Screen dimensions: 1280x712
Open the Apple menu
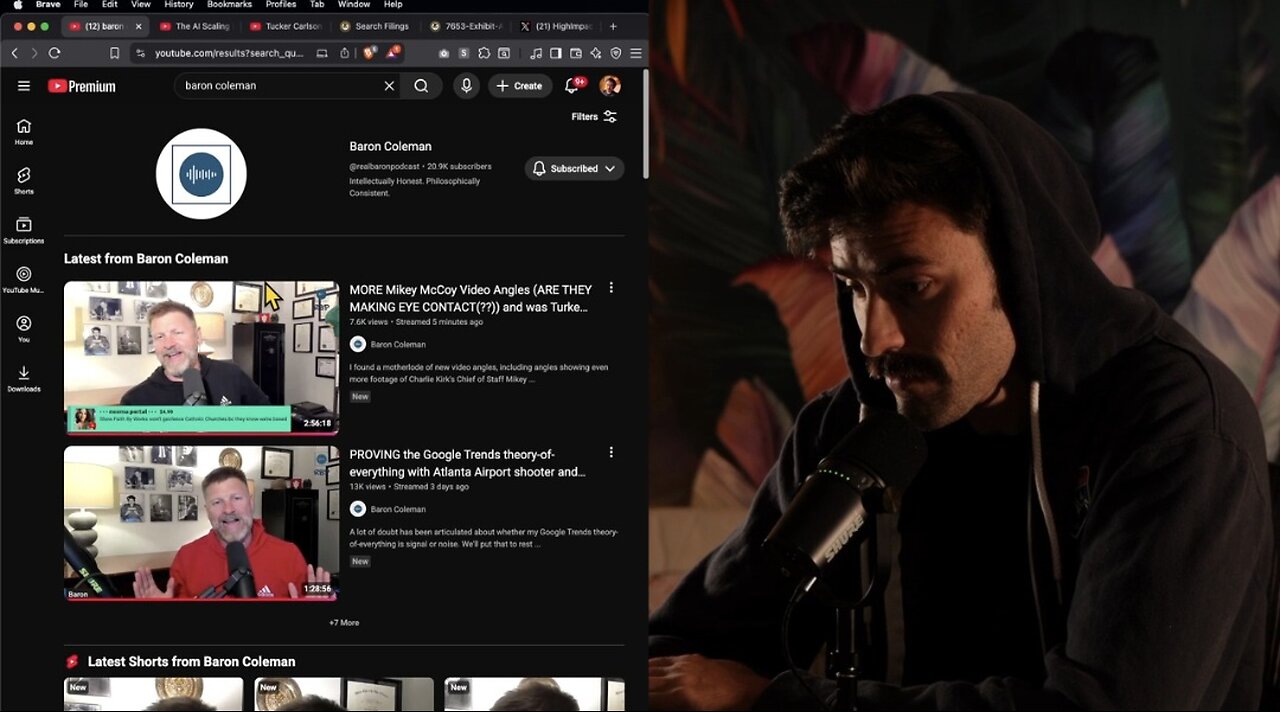tap(17, 5)
